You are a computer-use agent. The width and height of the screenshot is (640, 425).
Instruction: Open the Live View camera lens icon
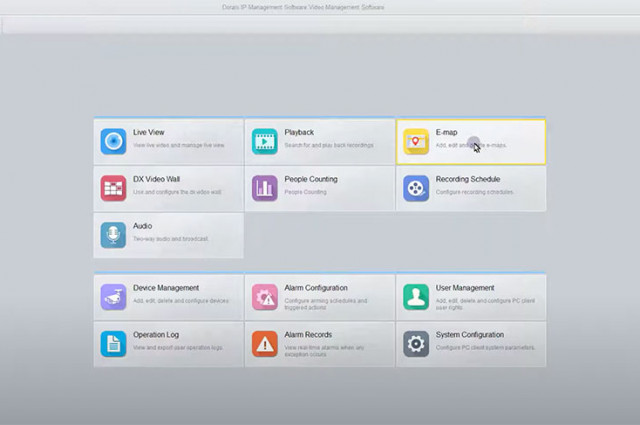click(113, 141)
